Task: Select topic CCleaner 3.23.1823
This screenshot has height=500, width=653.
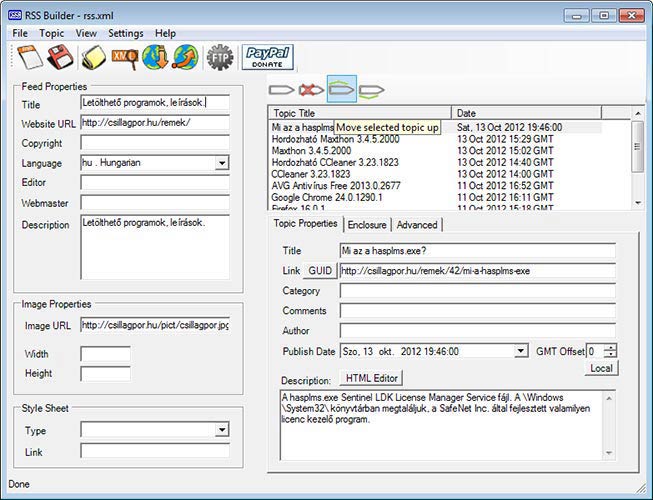Action: point(311,174)
